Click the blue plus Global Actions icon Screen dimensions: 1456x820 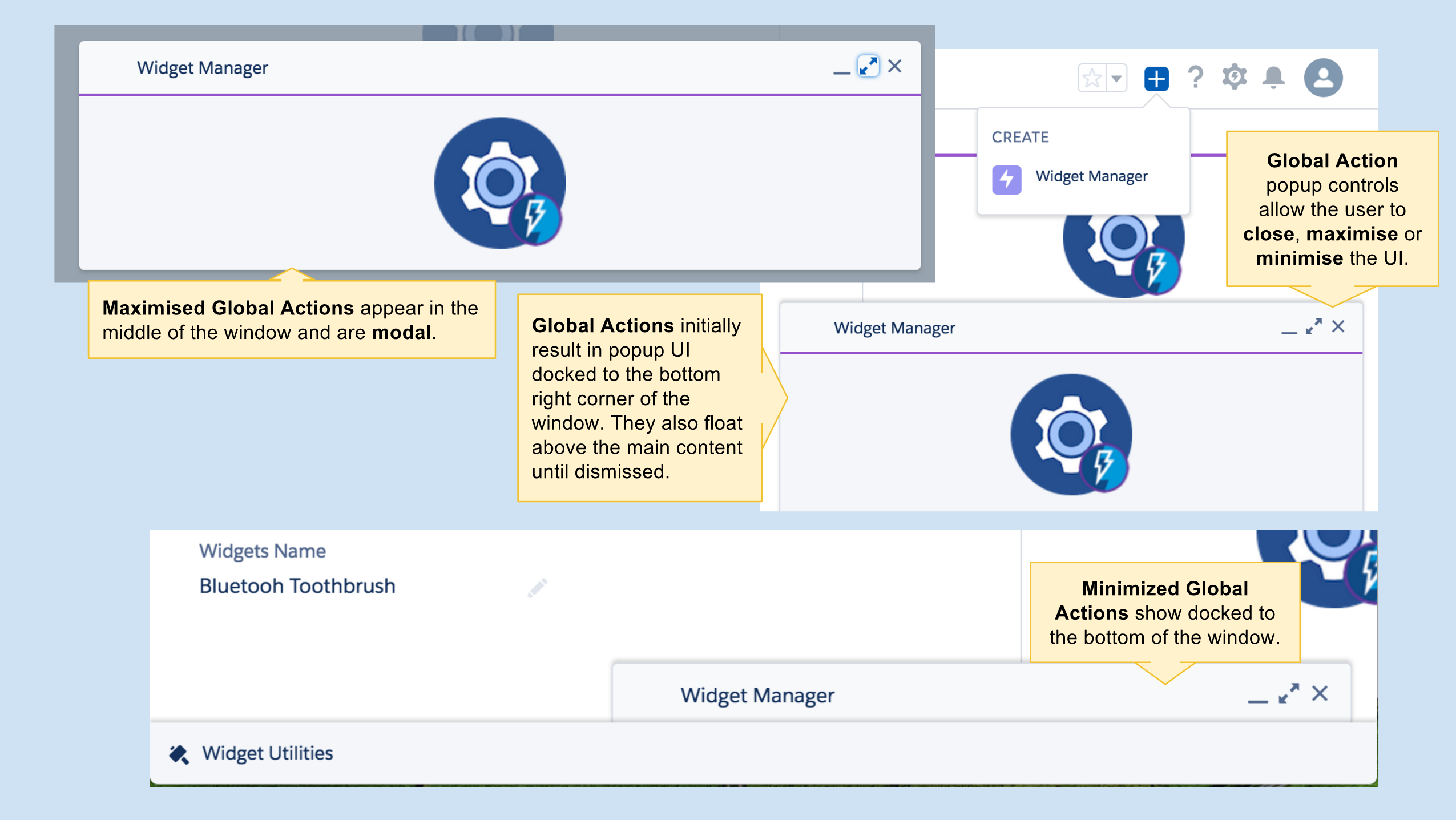pyautogui.click(x=1156, y=78)
